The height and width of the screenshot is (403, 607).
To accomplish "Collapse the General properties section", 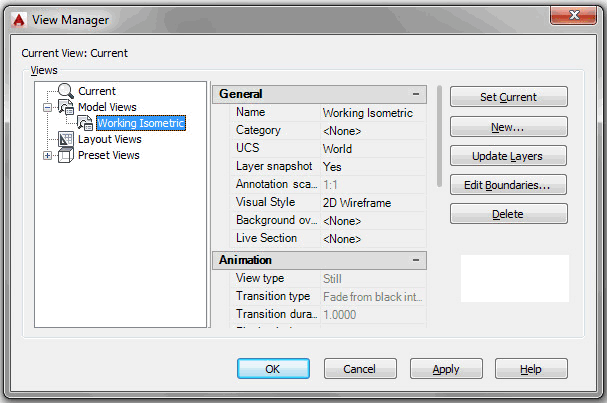I will pyautogui.click(x=416, y=95).
